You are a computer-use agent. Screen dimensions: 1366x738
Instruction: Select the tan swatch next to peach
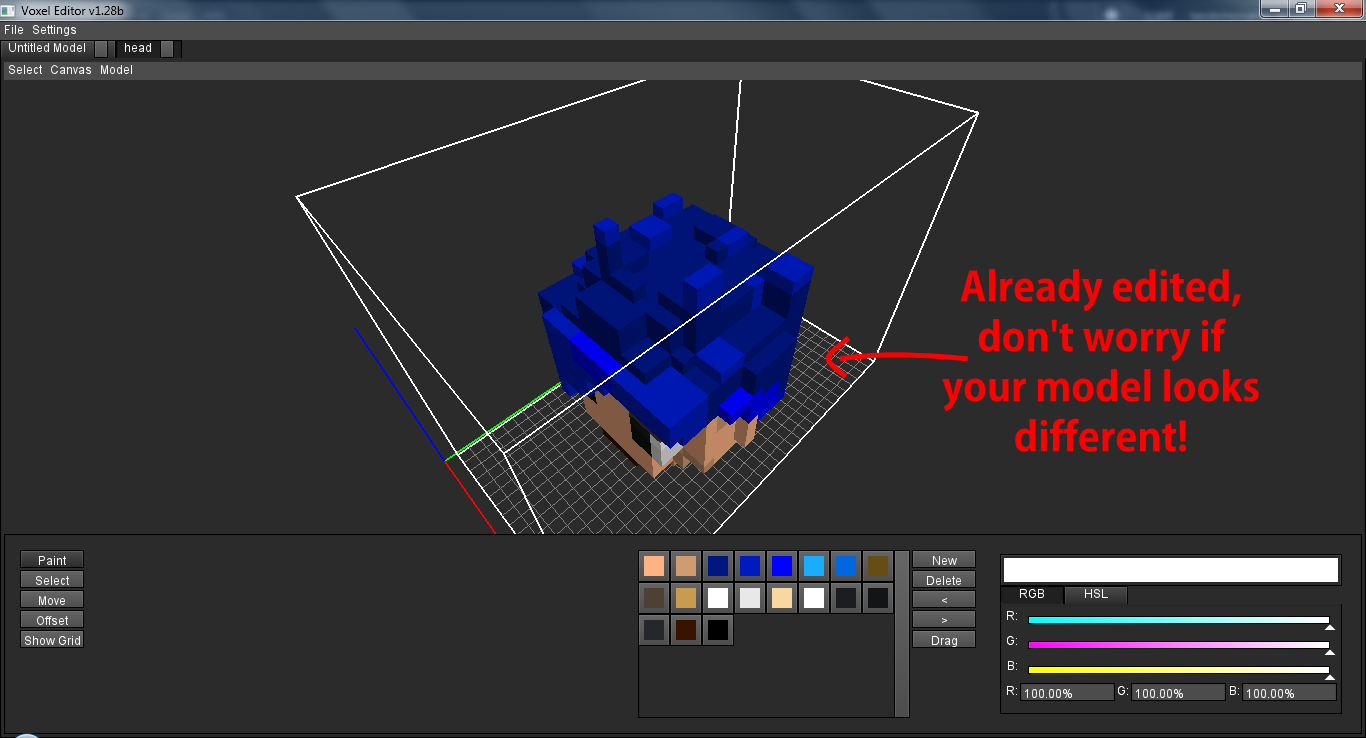pos(686,566)
